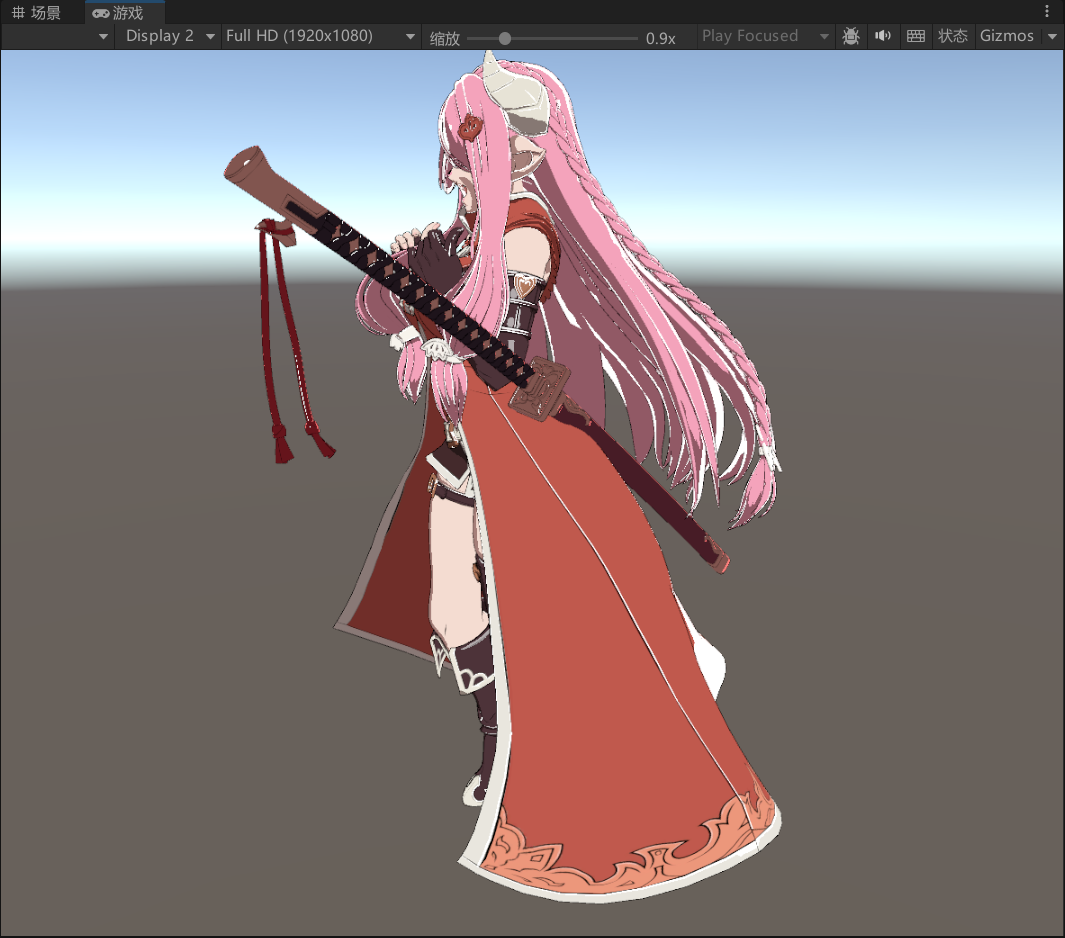This screenshot has width=1065, height=938.
Task: Click the grid icon on the 场景 tab
Action: click(17, 13)
